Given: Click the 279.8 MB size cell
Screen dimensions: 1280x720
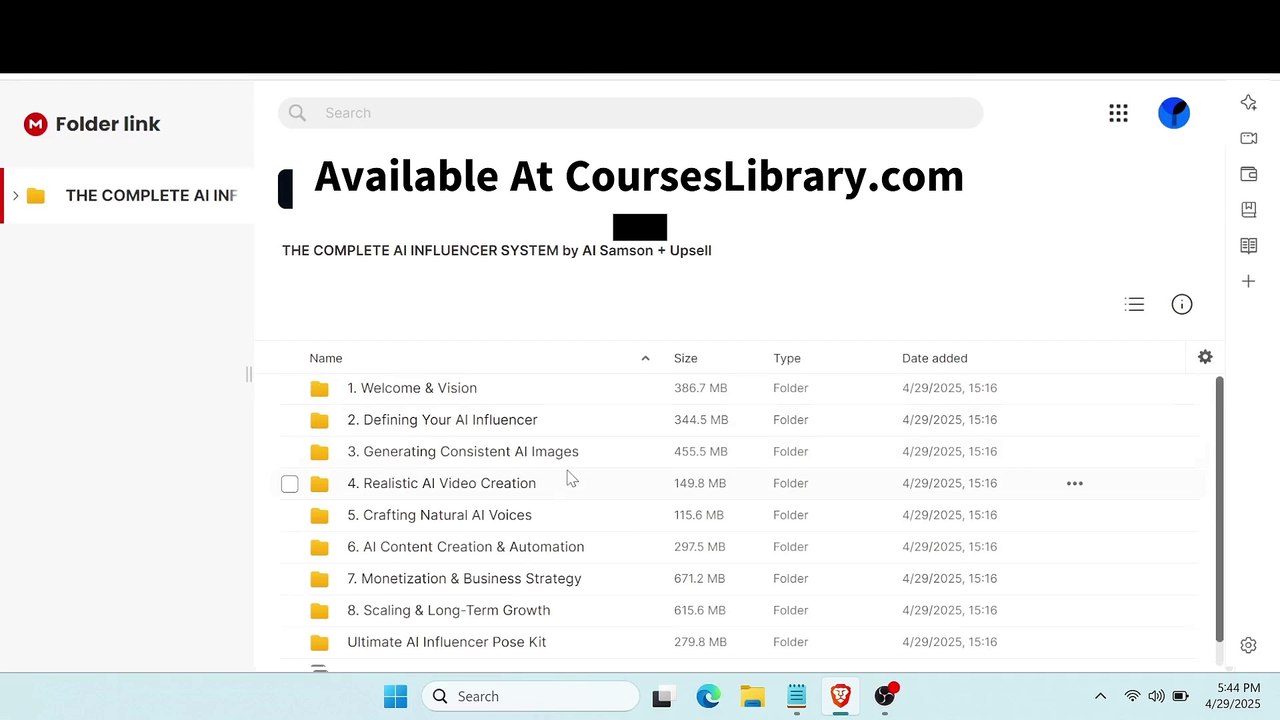Looking at the screenshot, I should (700, 642).
